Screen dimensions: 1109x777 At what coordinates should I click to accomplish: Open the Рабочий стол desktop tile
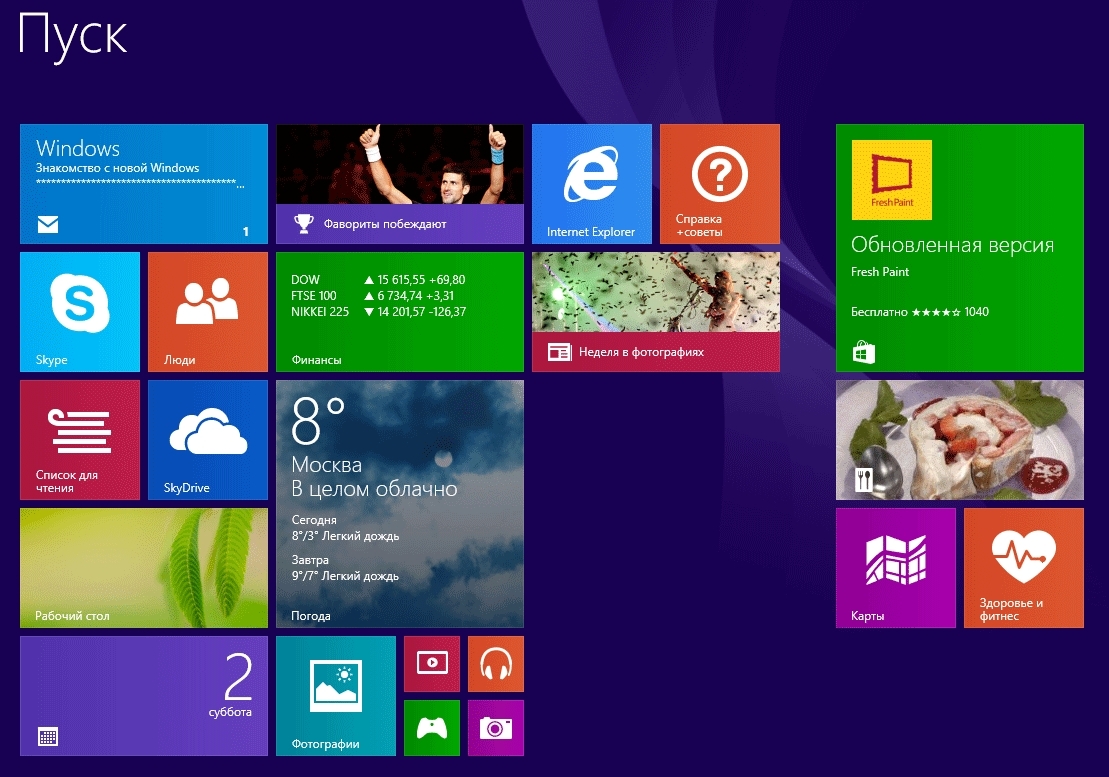(144, 568)
